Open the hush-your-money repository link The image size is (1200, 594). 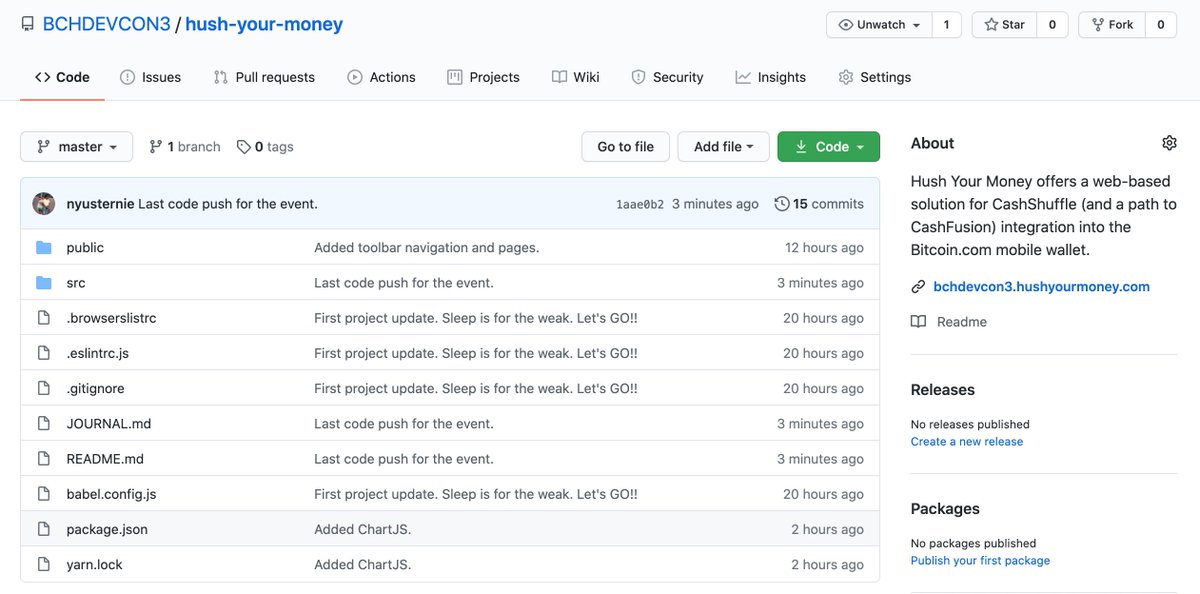click(264, 24)
